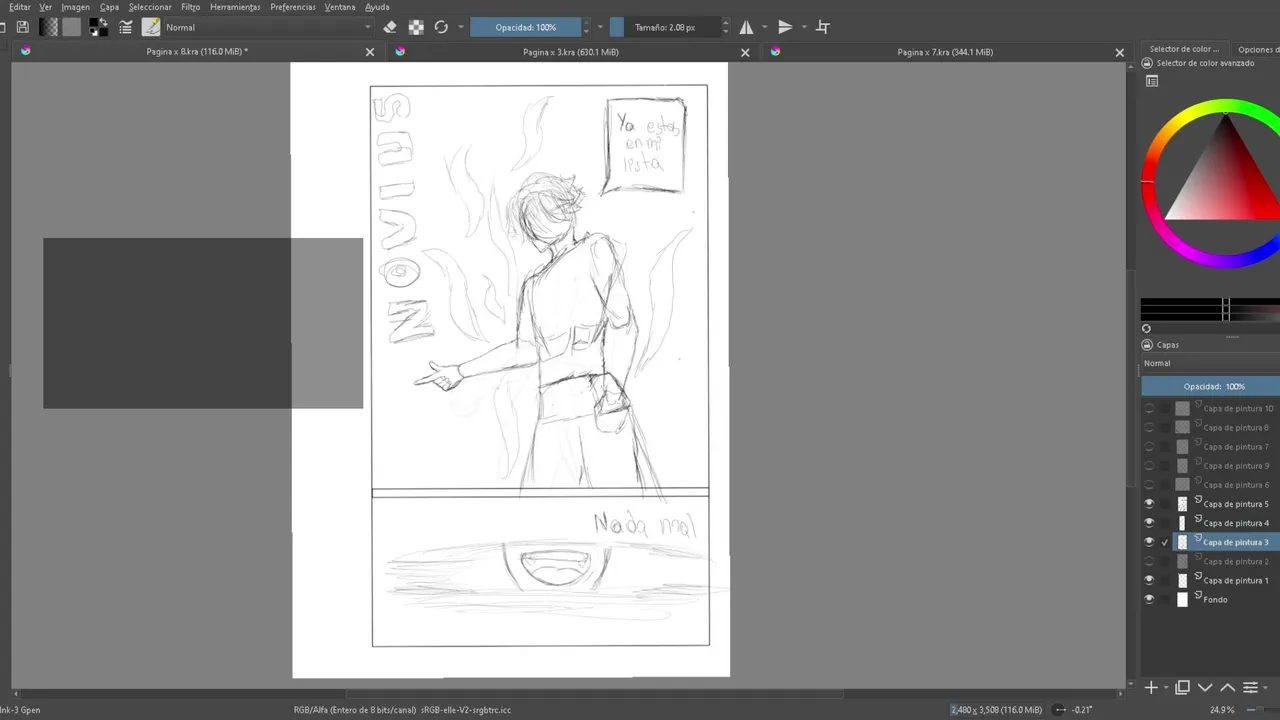Open the Ventana menu
1280x720 pixels.
click(x=340, y=7)
